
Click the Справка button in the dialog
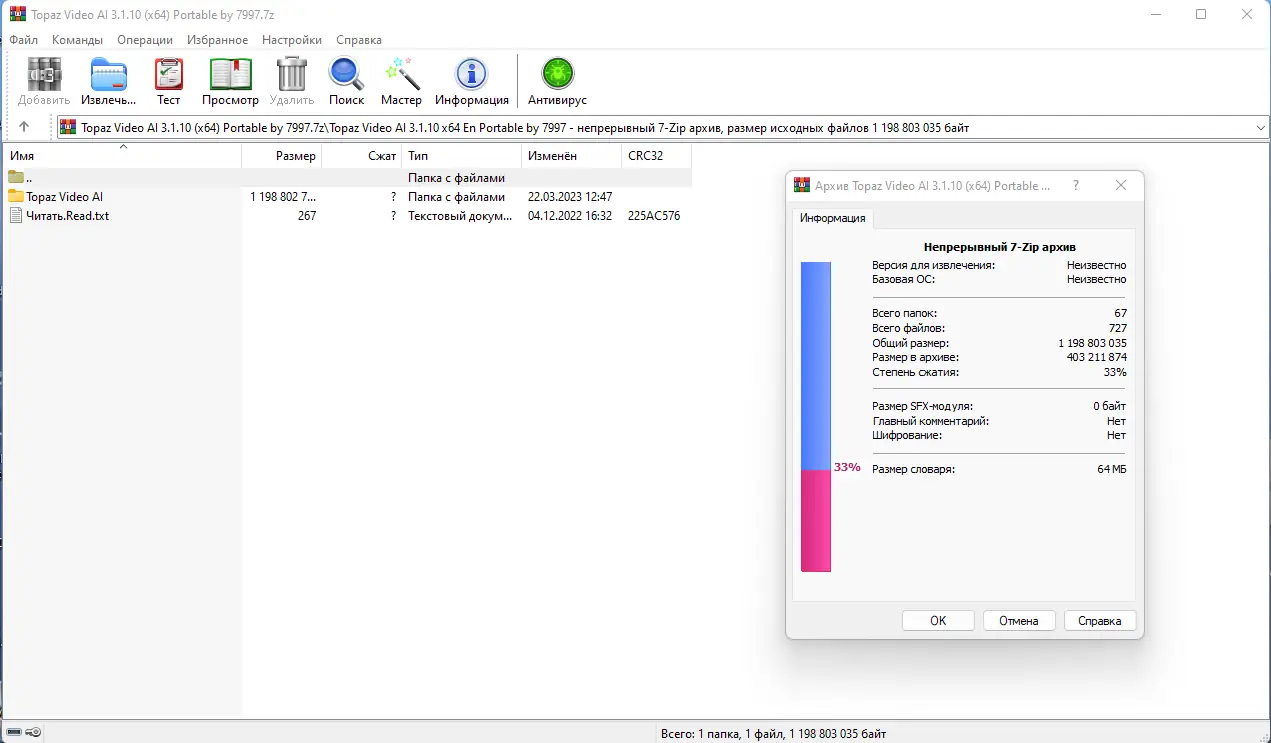[x=1099, y=620]
